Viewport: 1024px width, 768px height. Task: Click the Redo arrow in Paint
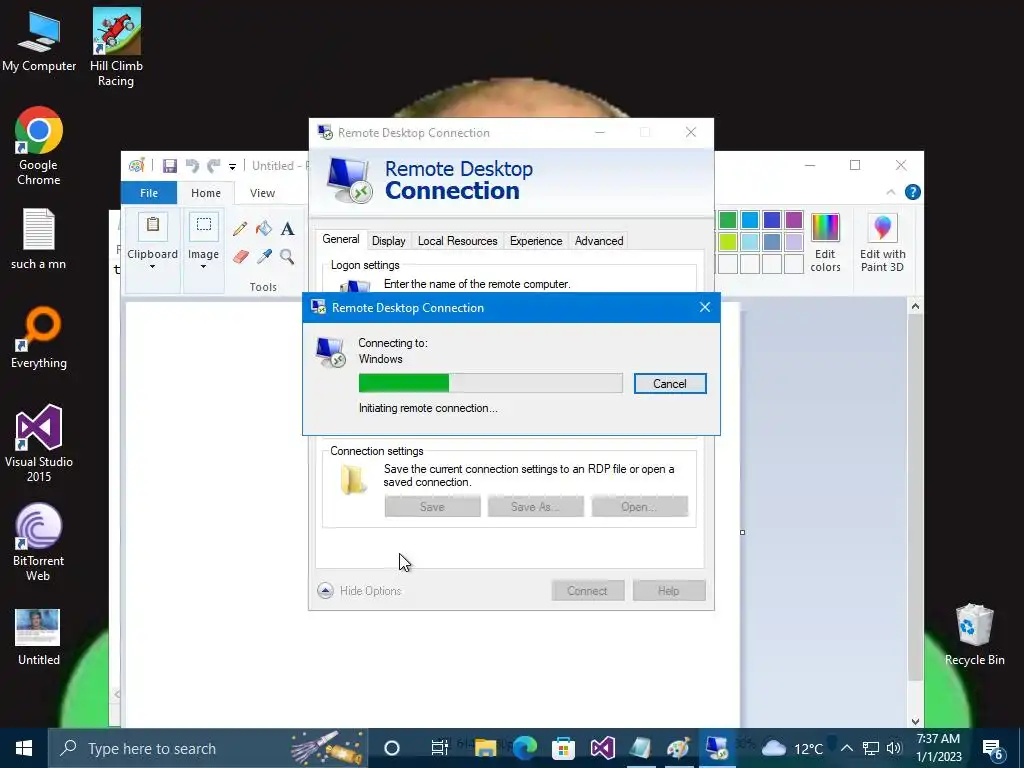(x=214, y=166)
